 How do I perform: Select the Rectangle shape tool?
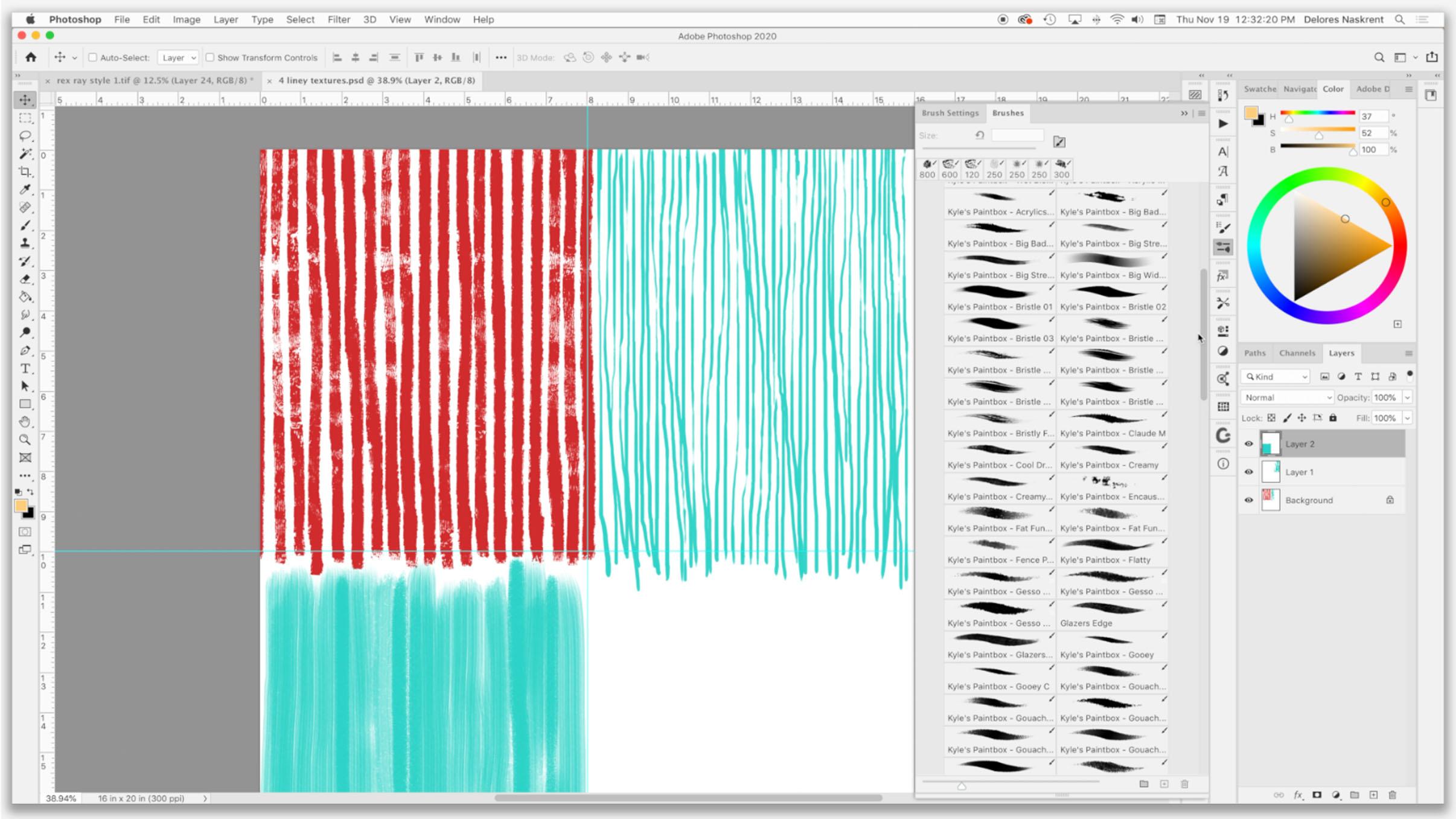pos(25,404)
